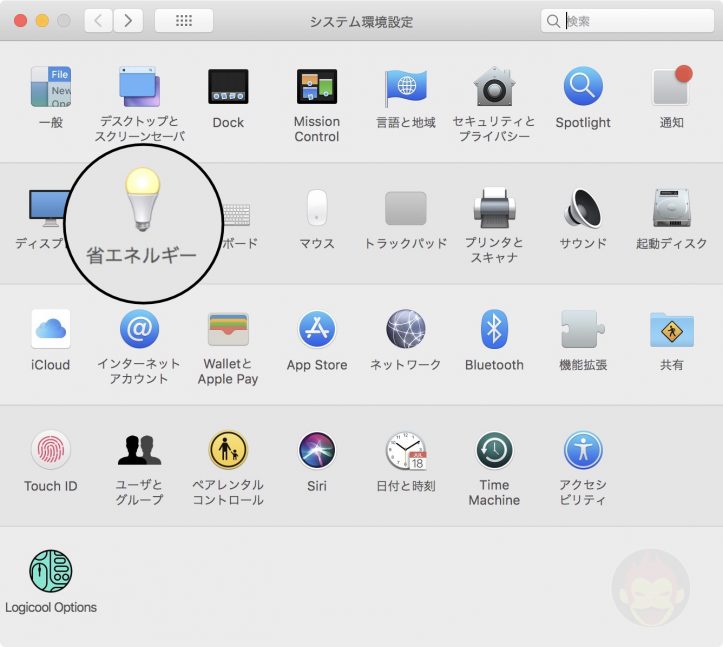
Task: Open Notifications (通知) preferences
Action: (671, 86)
